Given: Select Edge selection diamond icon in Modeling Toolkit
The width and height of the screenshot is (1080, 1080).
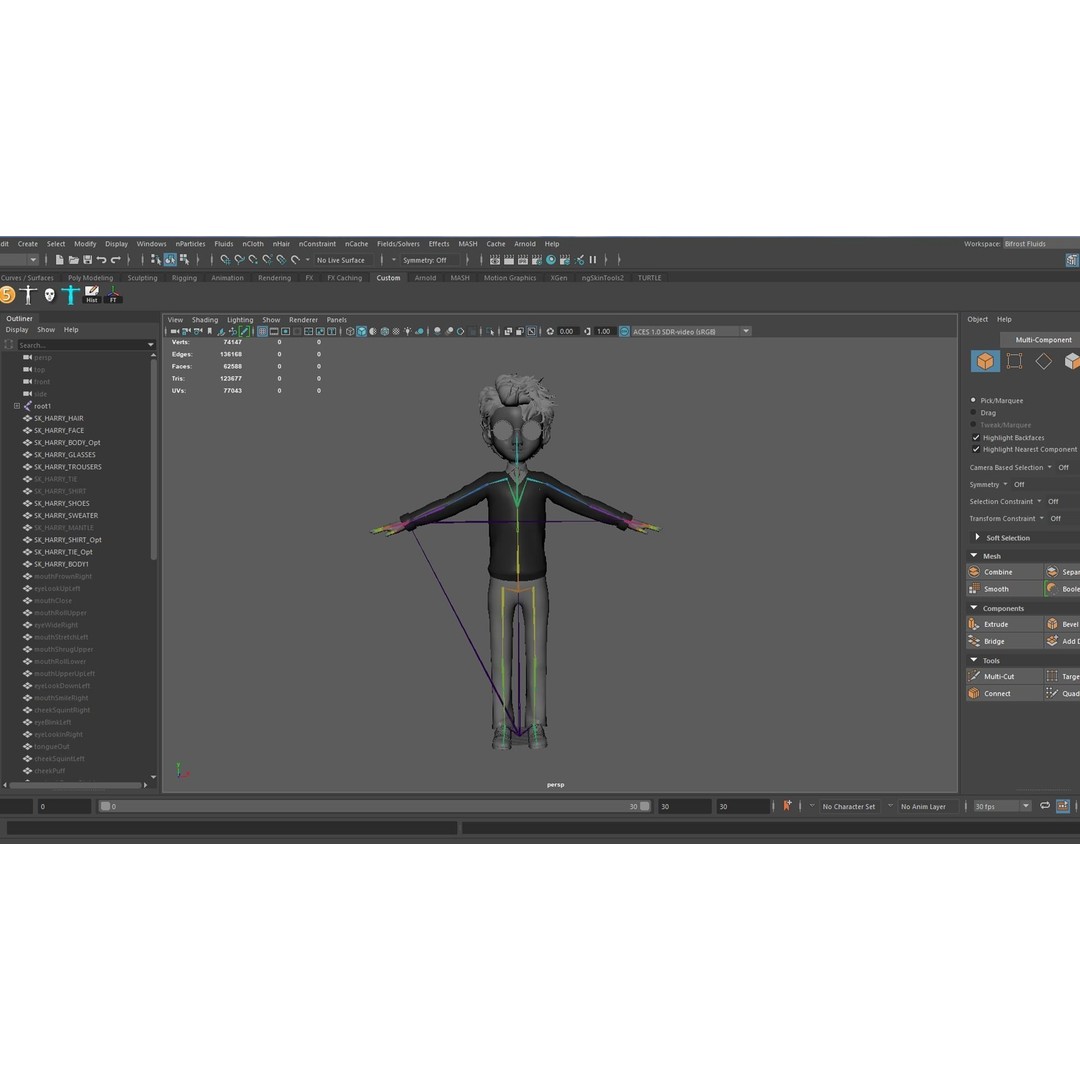Looking at the screenshot, I should pos(1043,361).
